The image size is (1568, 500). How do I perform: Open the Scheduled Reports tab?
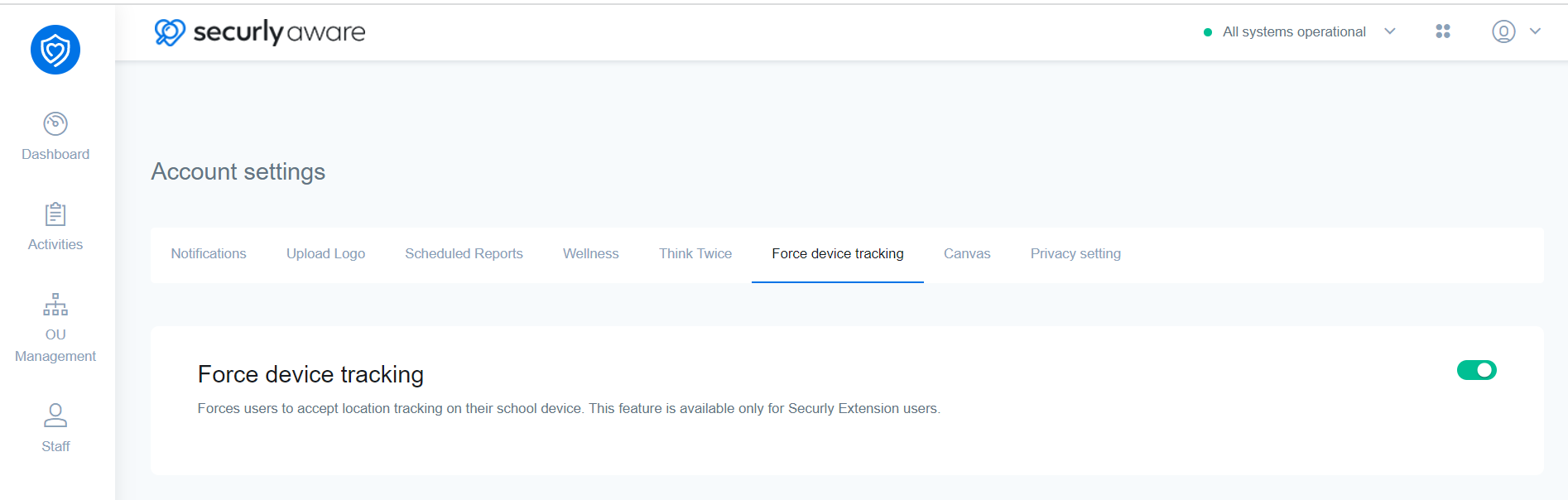464,254
